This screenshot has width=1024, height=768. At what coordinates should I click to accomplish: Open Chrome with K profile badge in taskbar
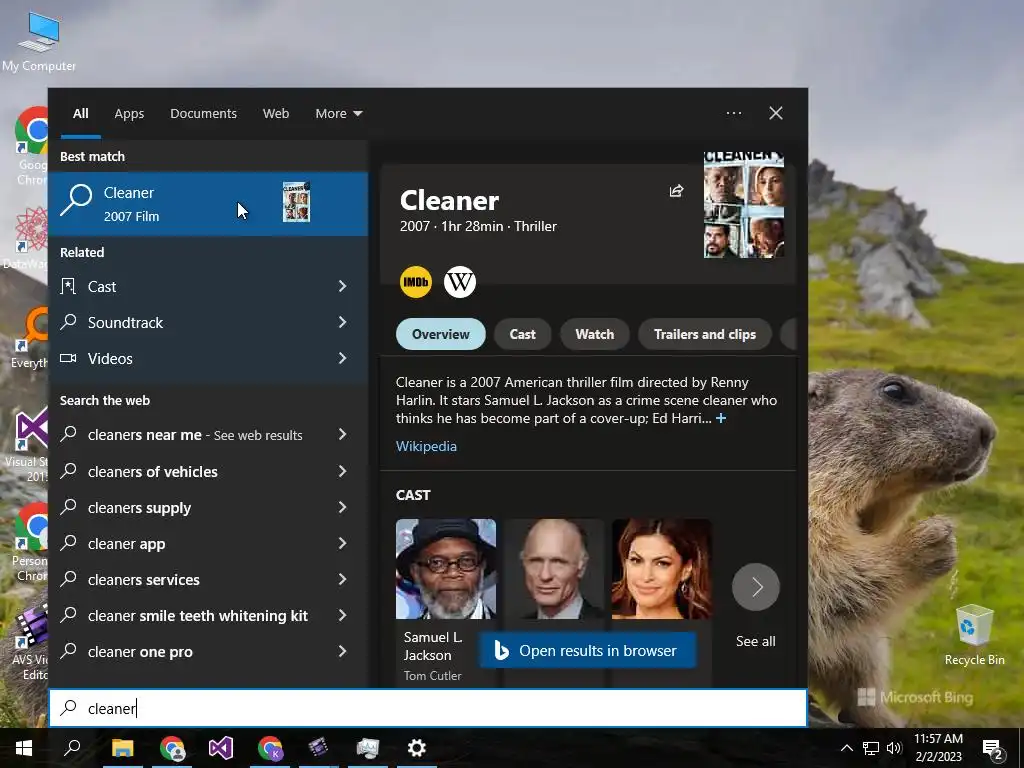point(270,748)
